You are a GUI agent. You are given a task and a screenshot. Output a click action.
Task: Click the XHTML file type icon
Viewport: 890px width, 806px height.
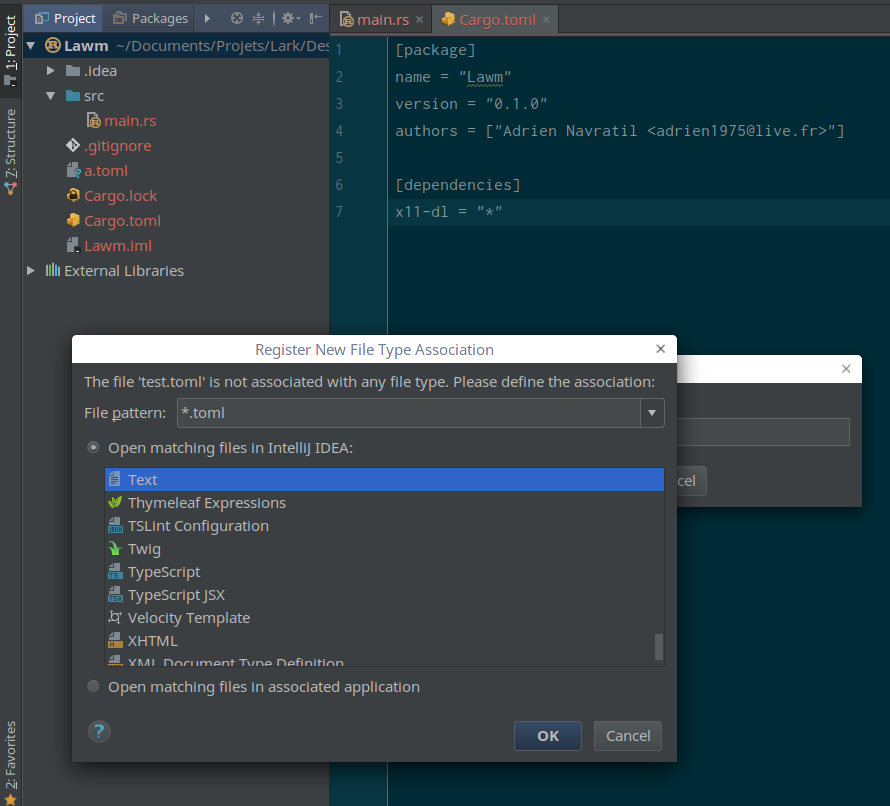[115, 641]
